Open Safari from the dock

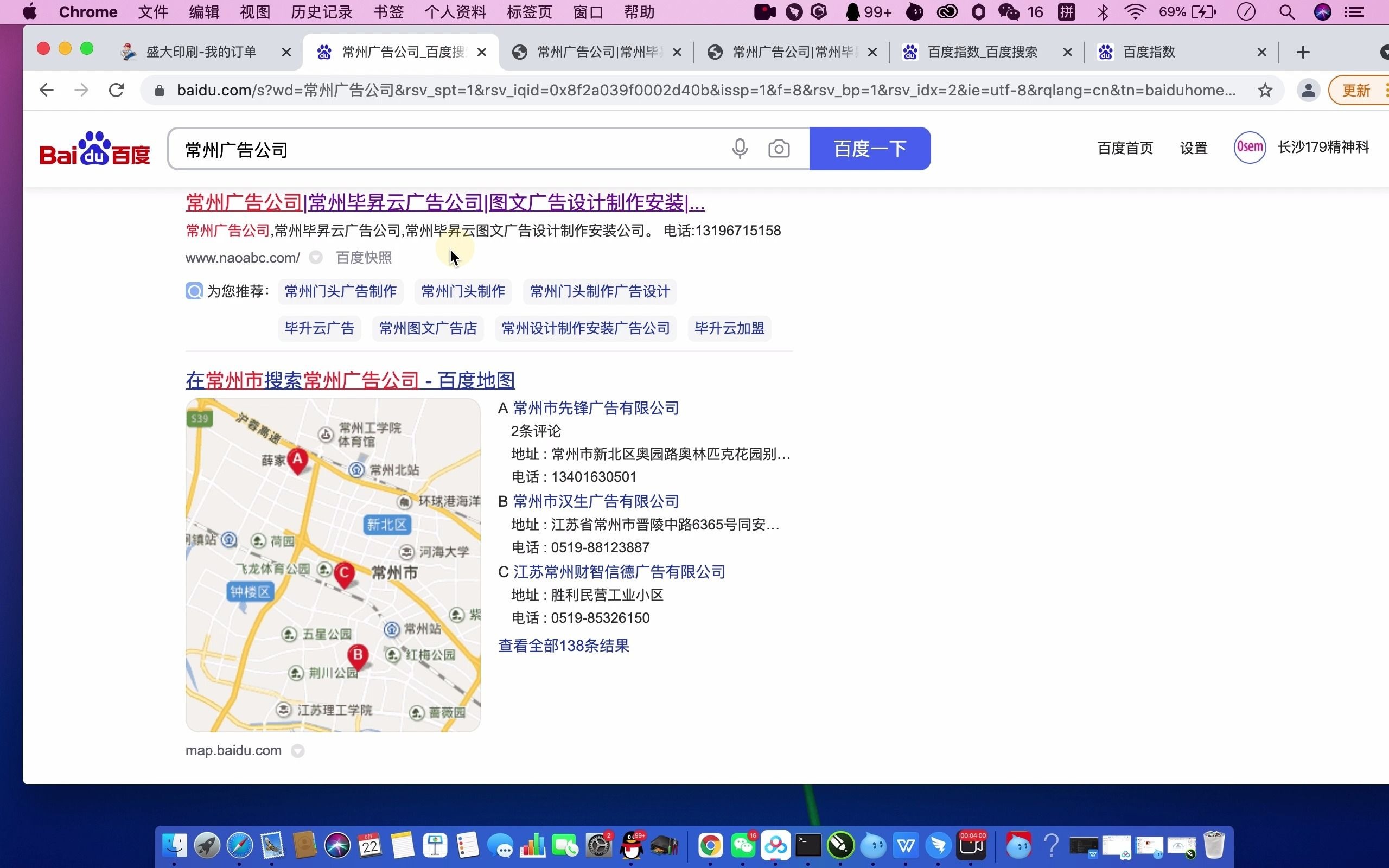coord(239,846)
